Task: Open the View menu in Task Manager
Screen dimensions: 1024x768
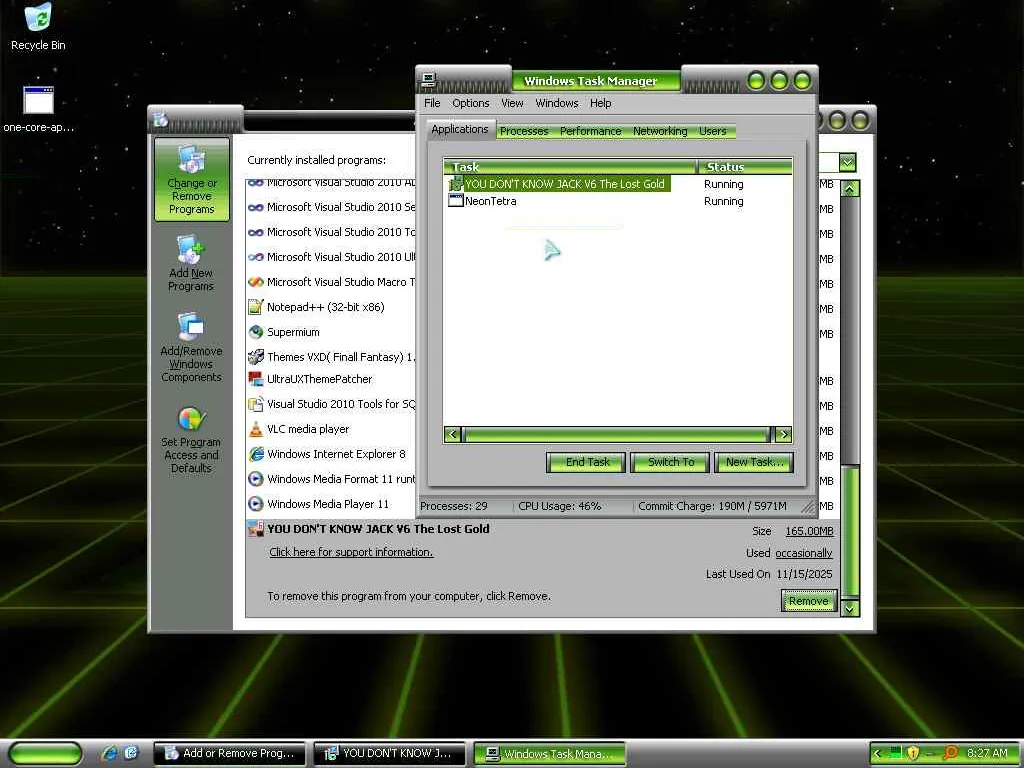Action: [x=512, y=103]
